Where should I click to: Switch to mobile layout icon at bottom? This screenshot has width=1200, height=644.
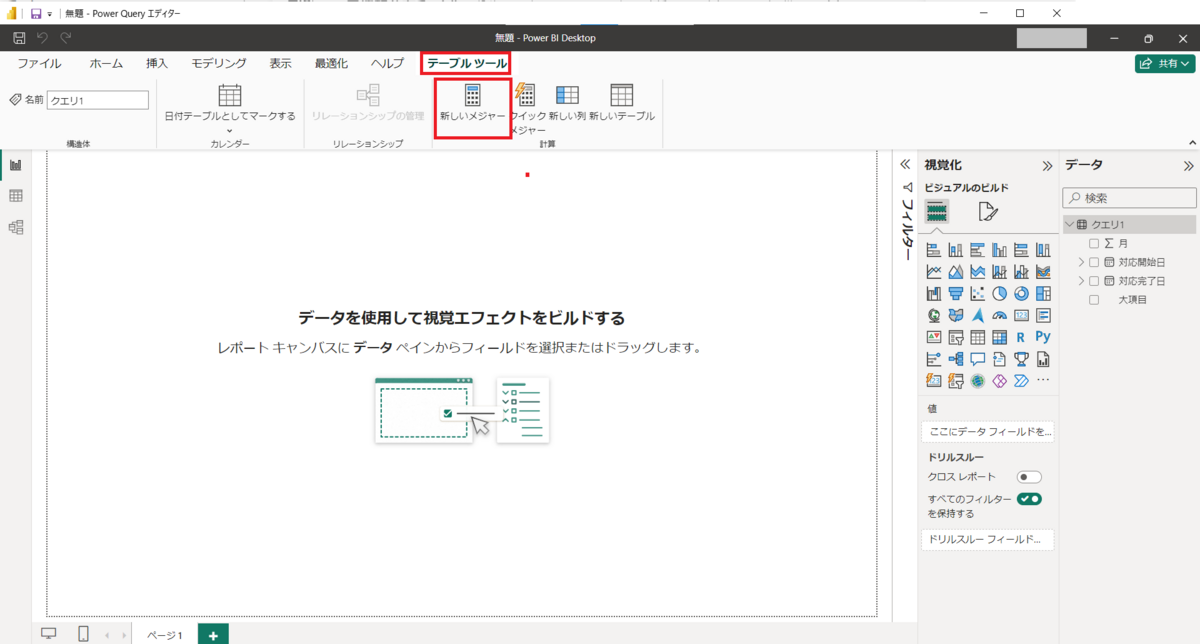[84, 634]
